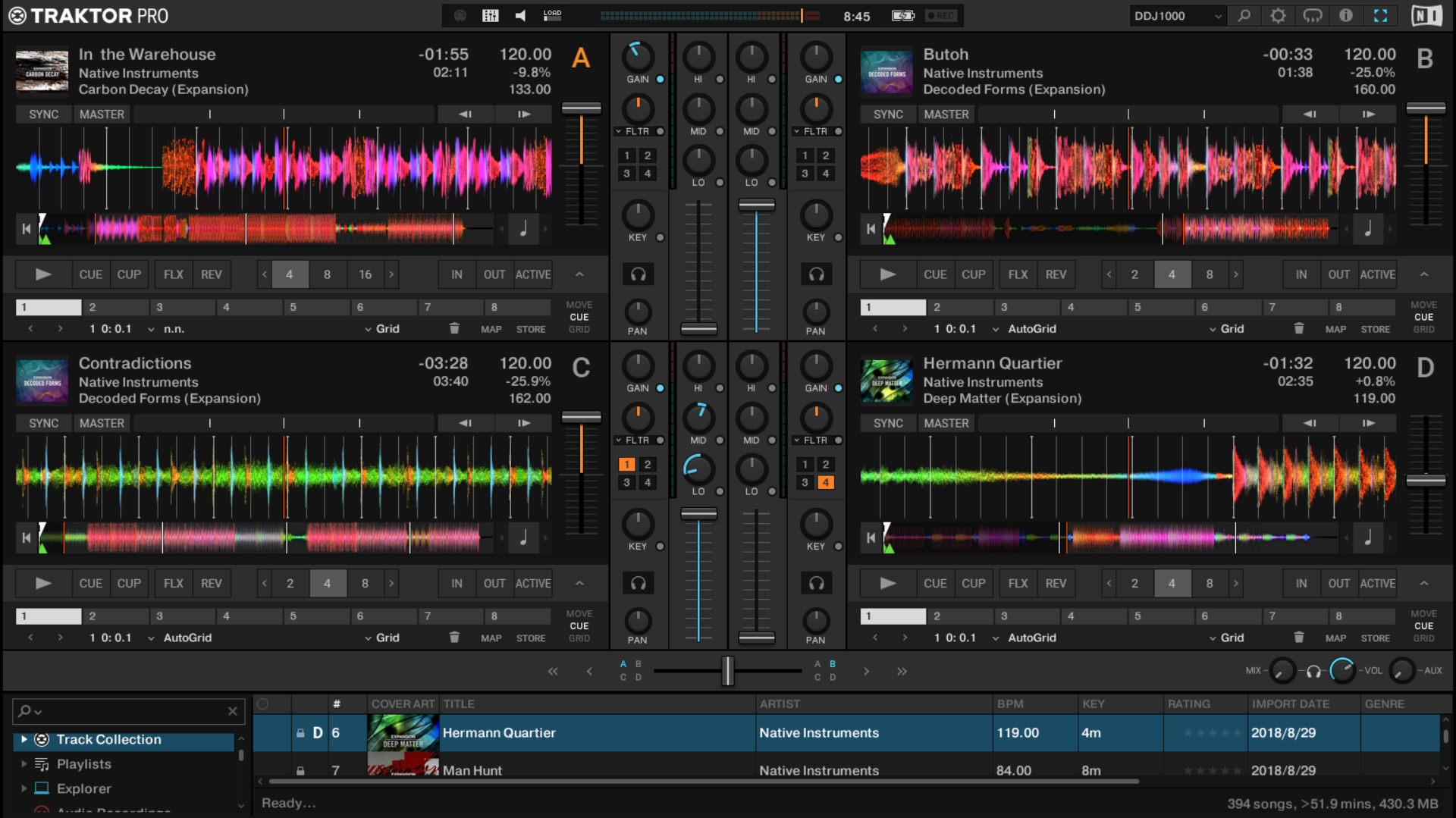Screen dimensions: 1456x818
Task: Click the MIDI CTRL indicator icon in header
Action: click(x=460, y=16)
